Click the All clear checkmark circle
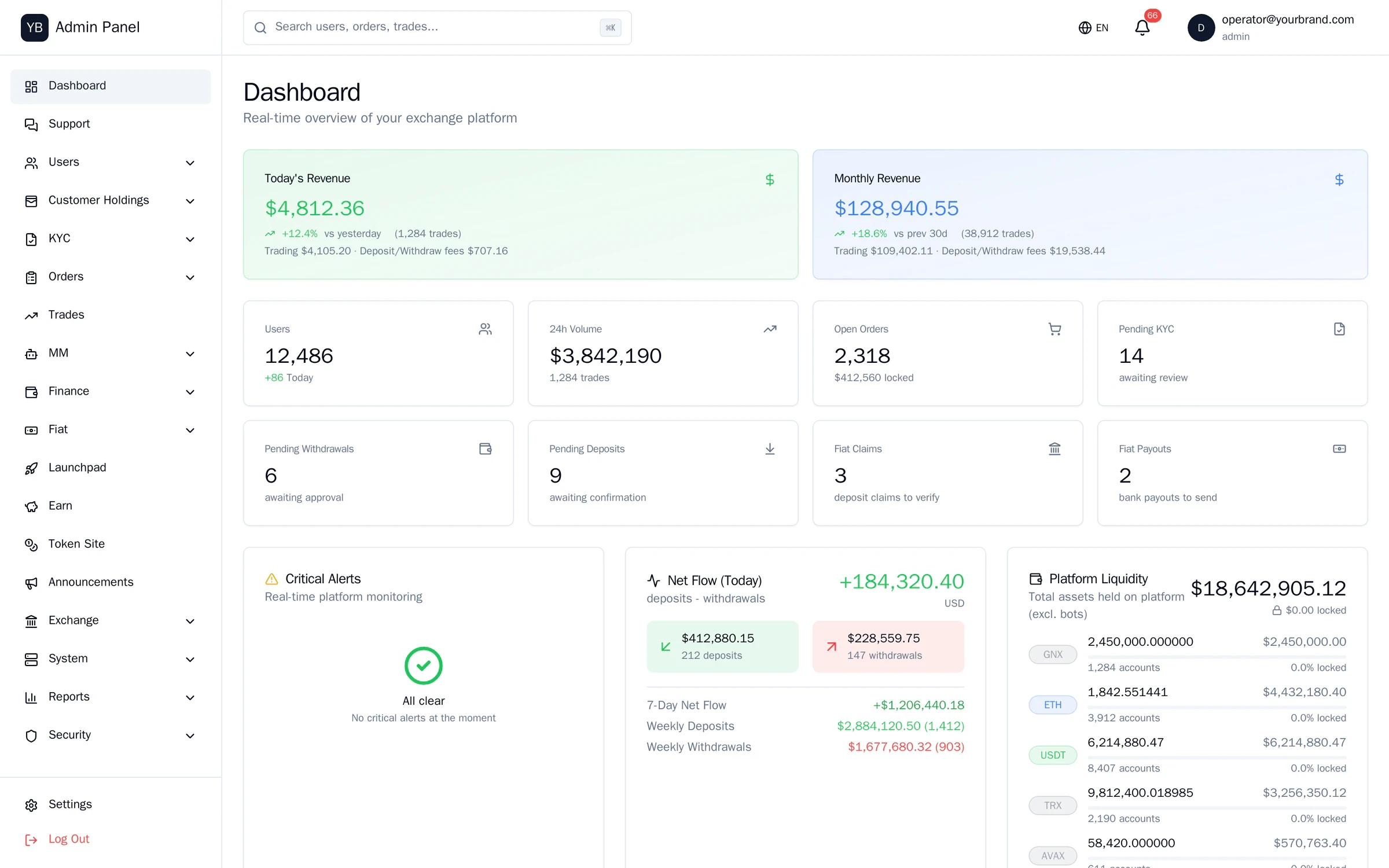This screenshot has height=868, width=1389. 424,665
